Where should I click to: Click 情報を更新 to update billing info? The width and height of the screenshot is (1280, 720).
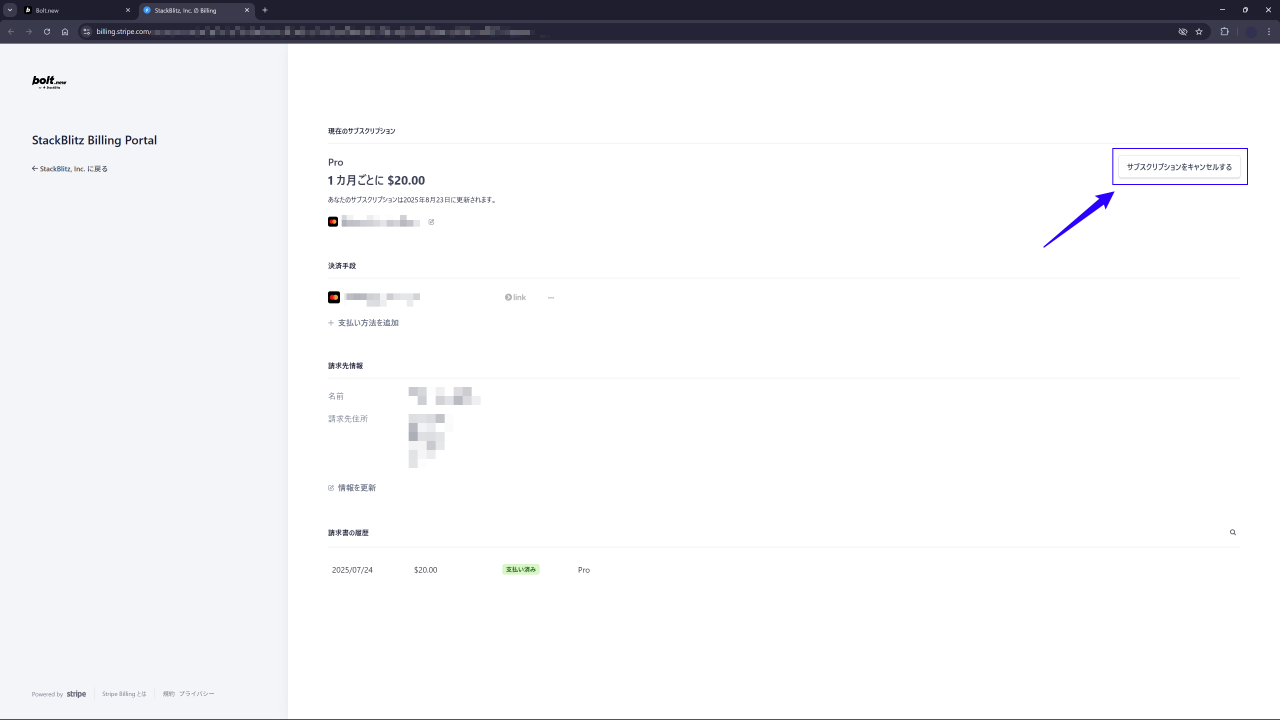[x=352, y=488]
